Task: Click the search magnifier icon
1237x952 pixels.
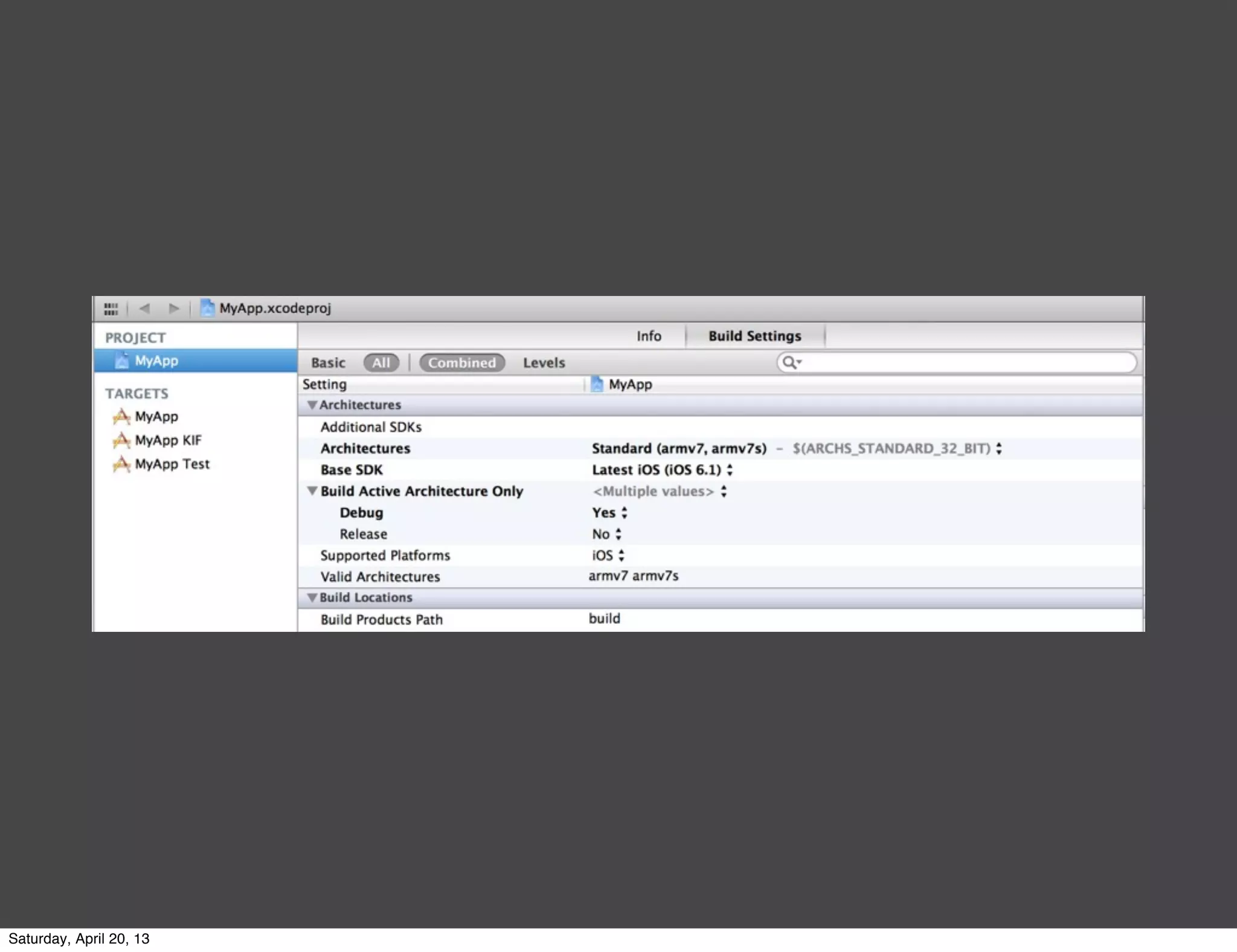Action: click(x=789, y=362)
